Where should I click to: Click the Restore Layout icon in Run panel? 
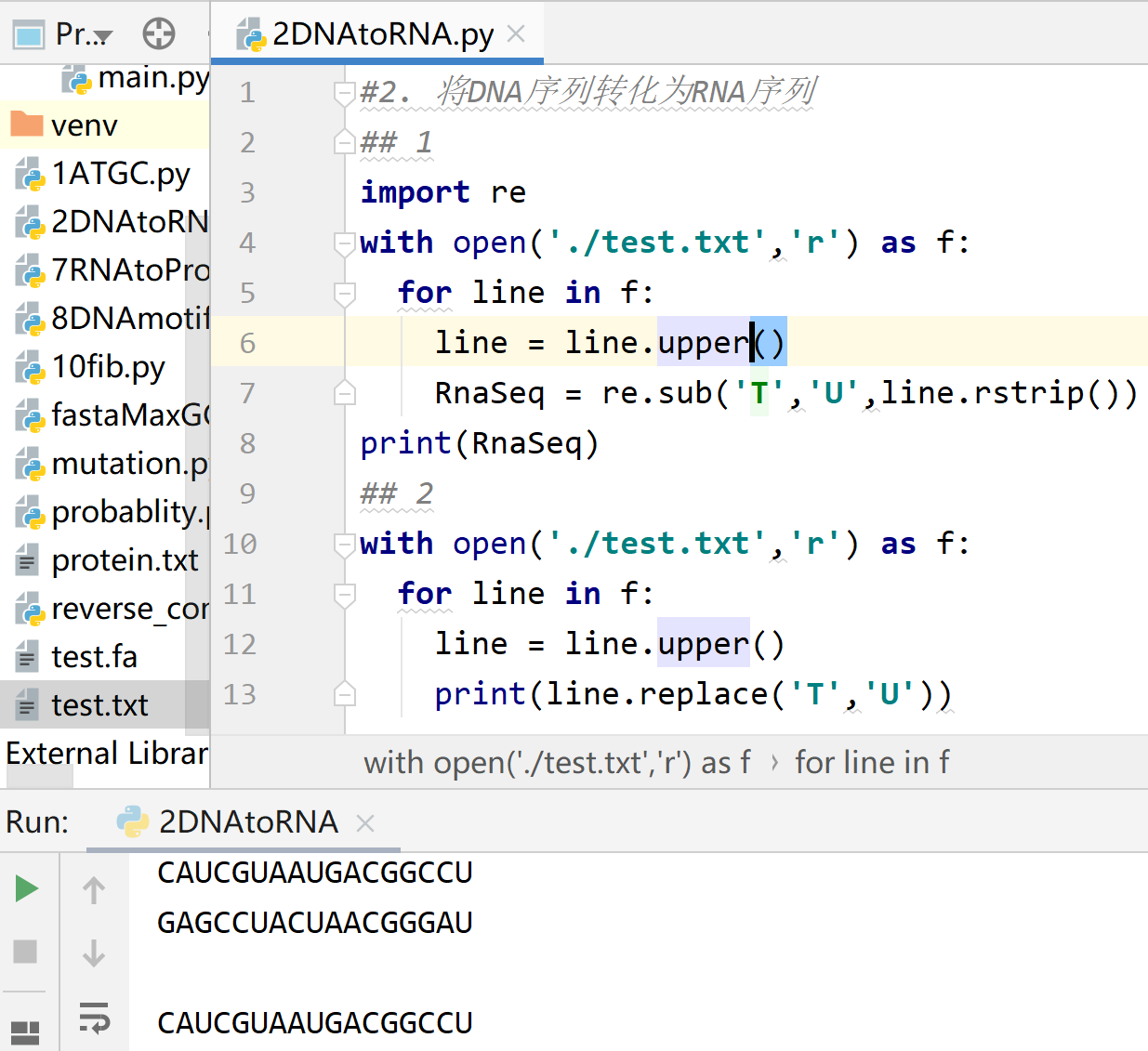pyautogui.click(x=26, y=1031)
